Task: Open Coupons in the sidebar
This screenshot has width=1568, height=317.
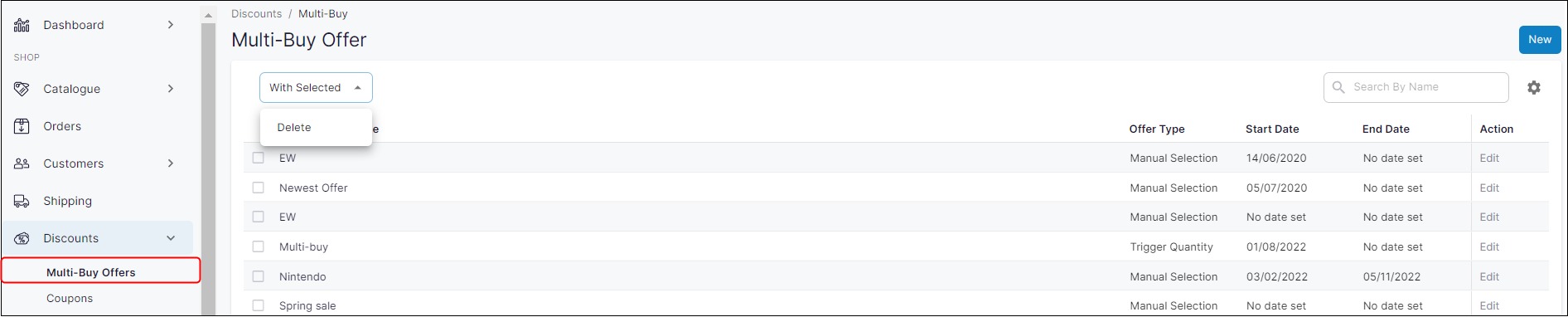Action: pyautogui.click(x=70, y=298)
